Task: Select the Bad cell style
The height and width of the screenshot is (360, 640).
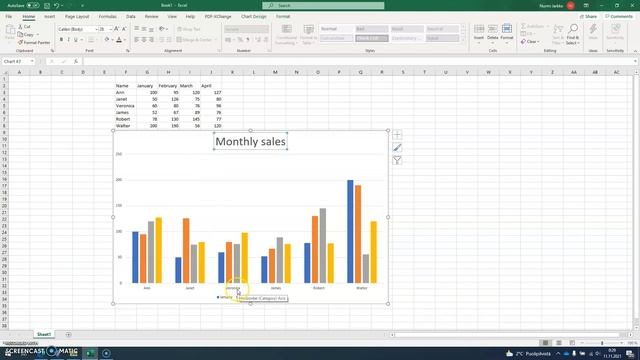Action: [x=371, y=29]
